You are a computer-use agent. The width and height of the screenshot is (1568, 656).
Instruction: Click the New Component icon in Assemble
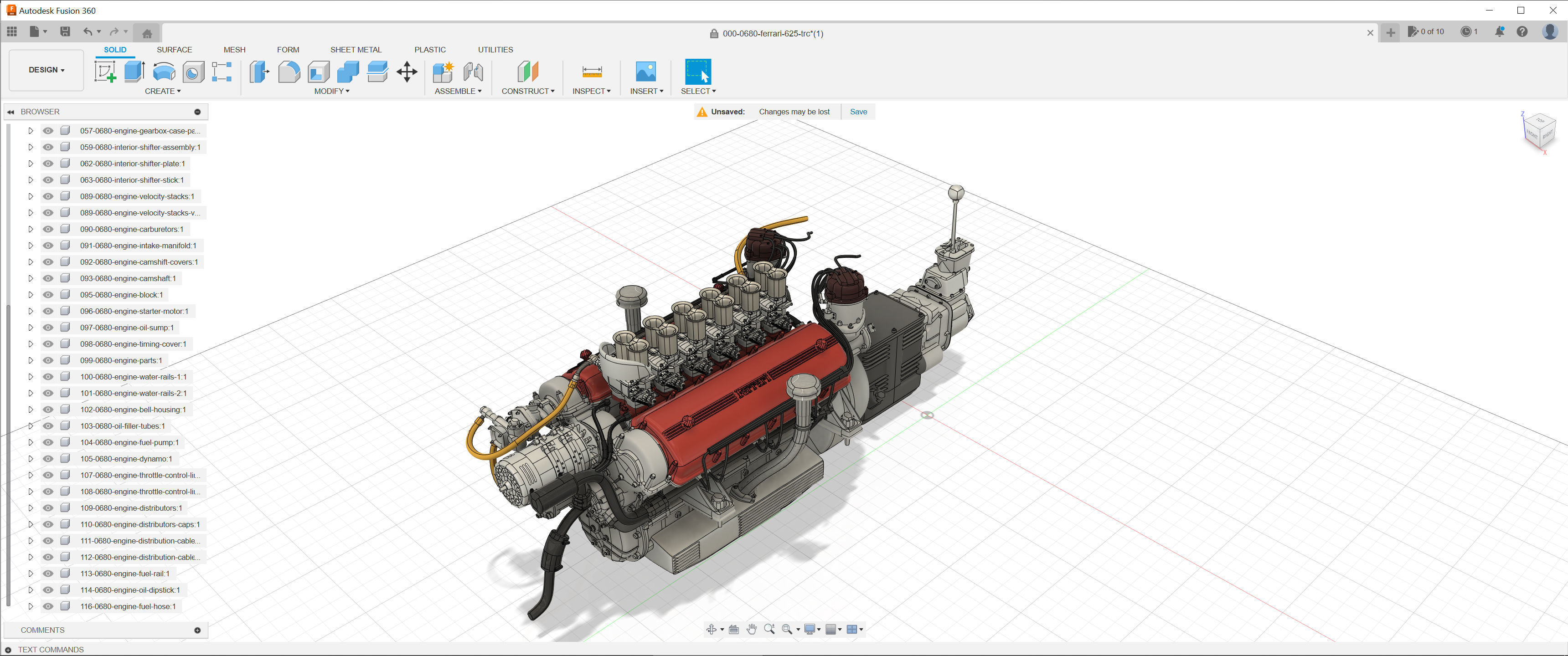pos(443,72)
